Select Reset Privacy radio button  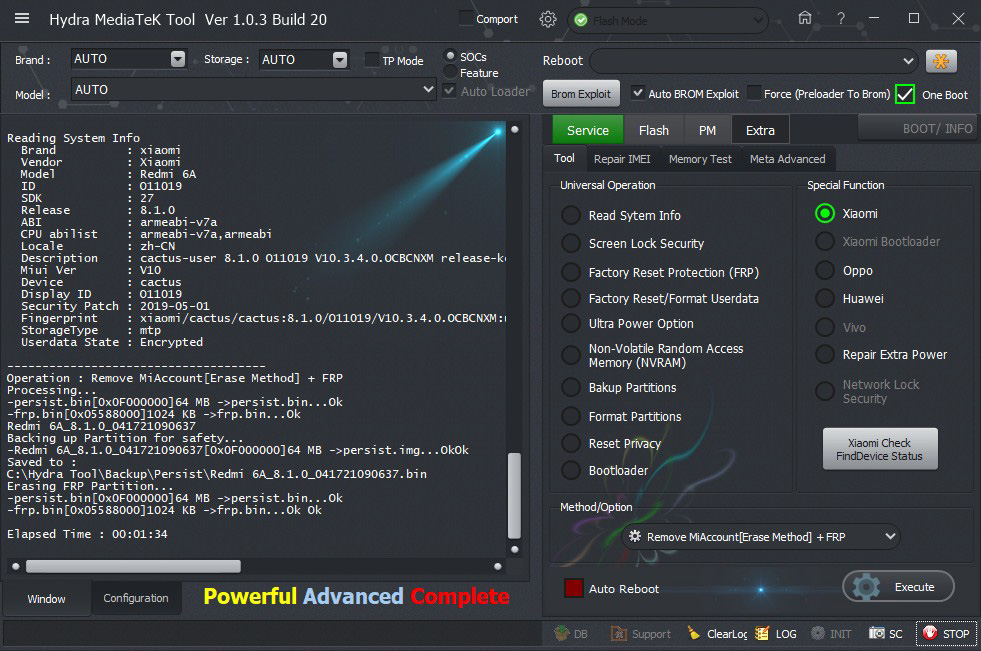pos(571,443)
